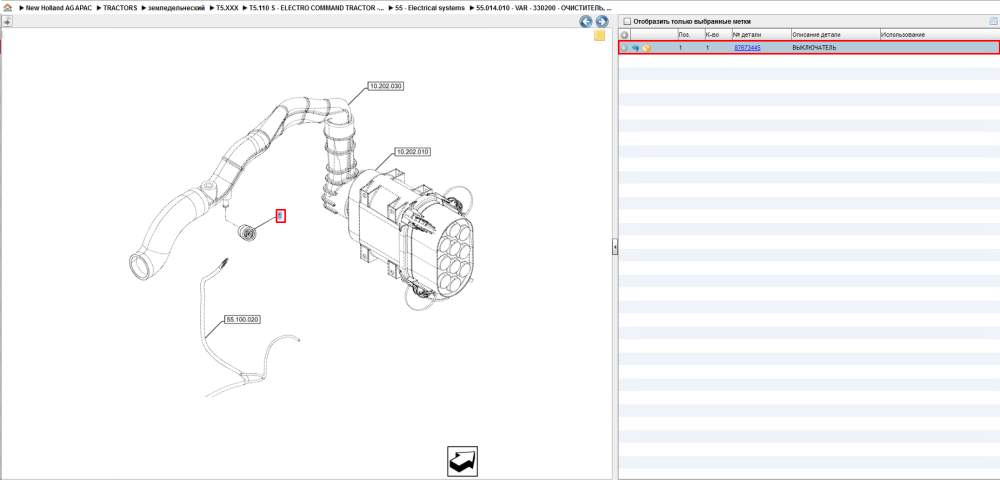1000x480 pixels.
Task: Click the round icon in ВЫКЛЮЧАТЕЛЬ row
Action: point(624,48)
